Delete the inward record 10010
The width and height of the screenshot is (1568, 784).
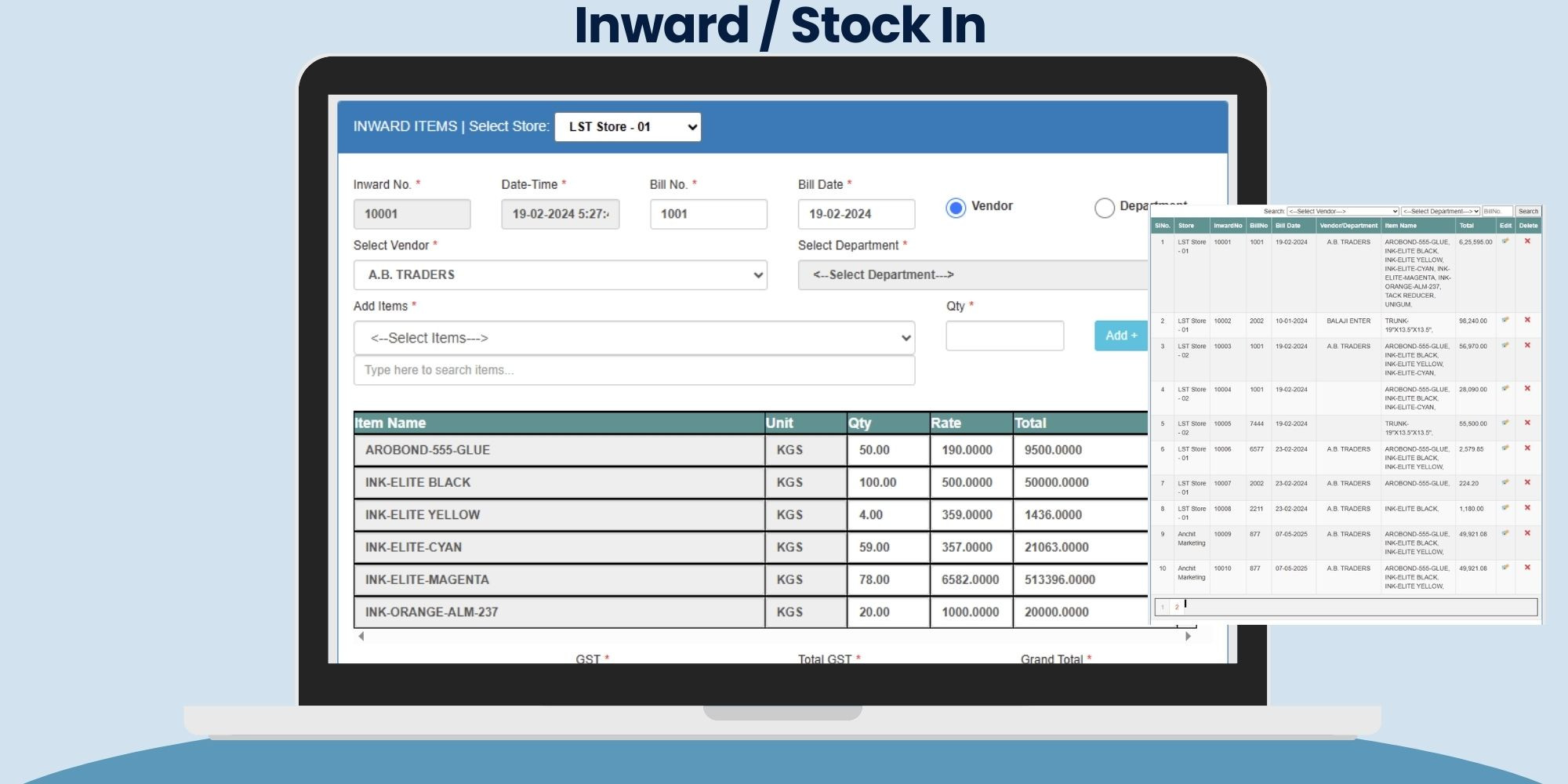(x=1527, y=568)
